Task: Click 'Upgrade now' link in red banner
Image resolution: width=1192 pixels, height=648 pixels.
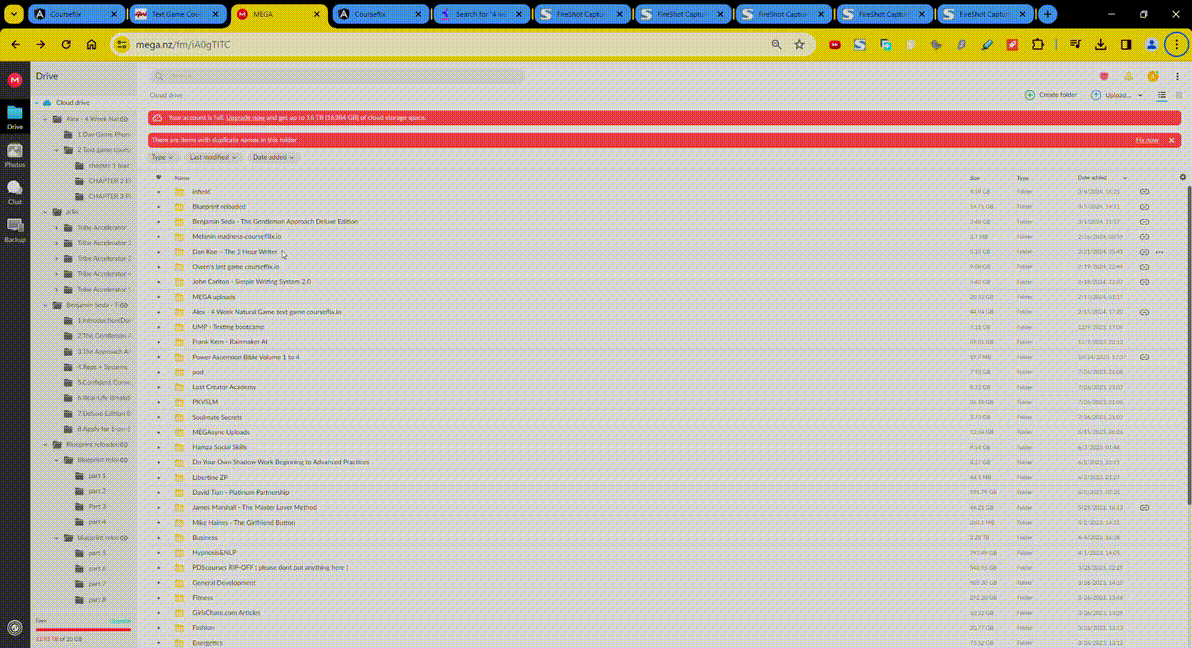Action: coord(245,118)
